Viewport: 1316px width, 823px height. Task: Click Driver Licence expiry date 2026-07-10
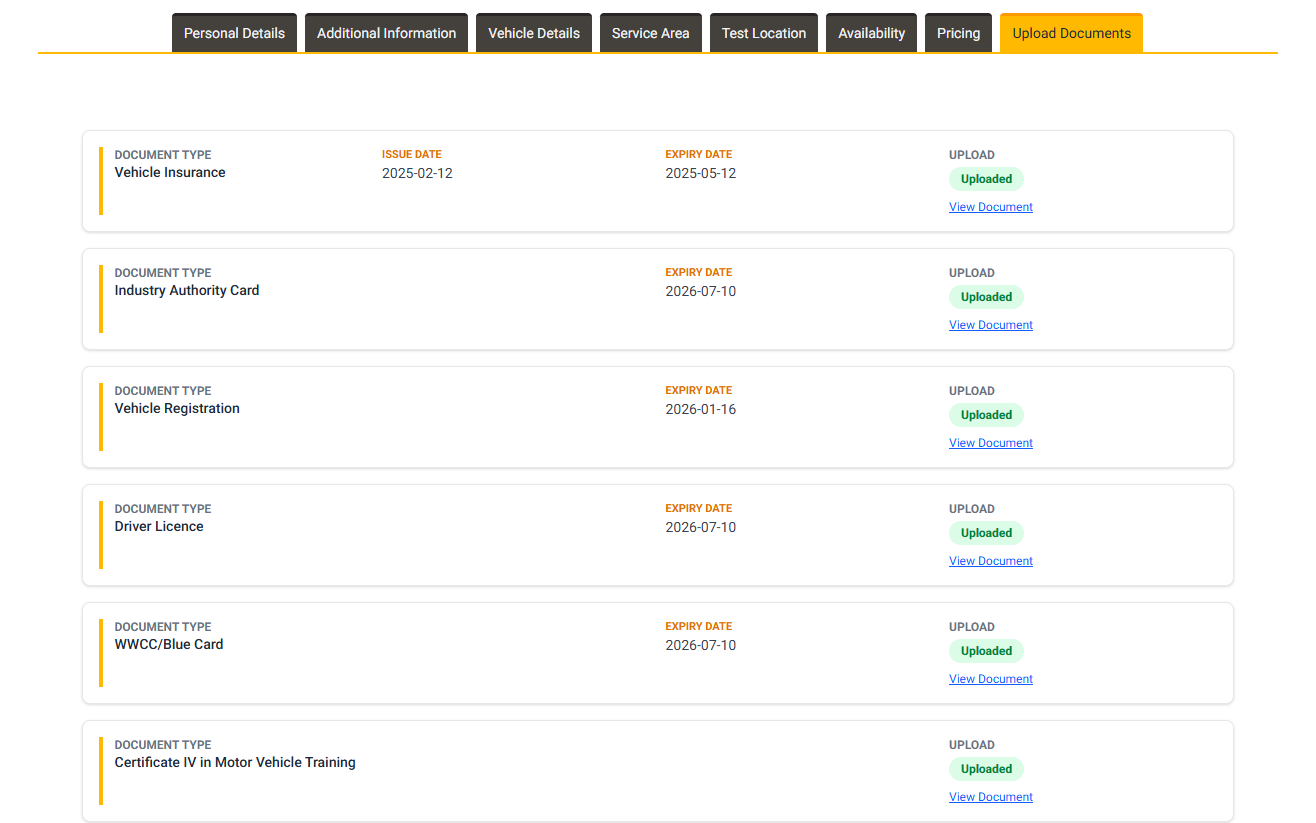pos(701,527)
